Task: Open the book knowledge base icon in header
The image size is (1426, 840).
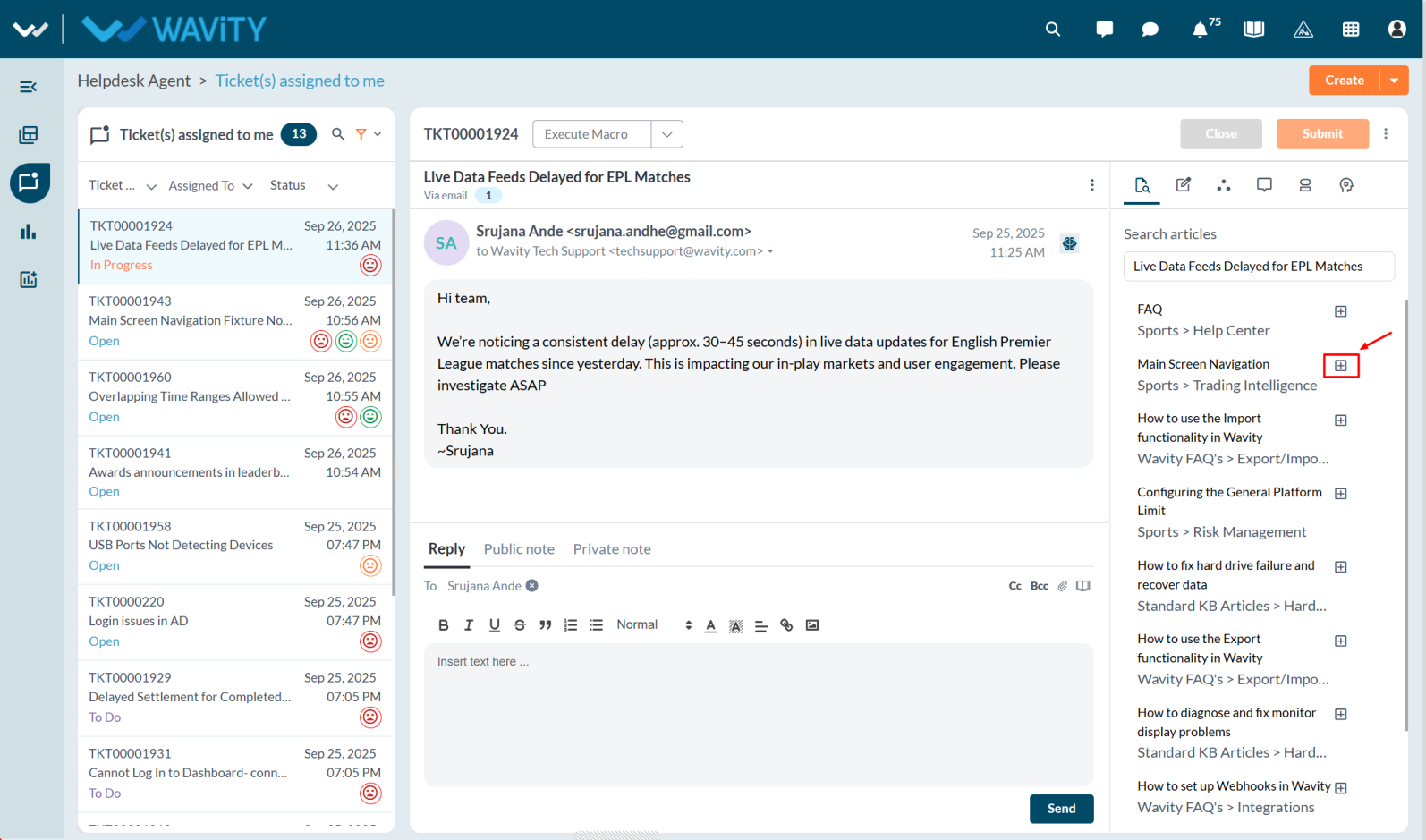Action: tap(1253, 30)
